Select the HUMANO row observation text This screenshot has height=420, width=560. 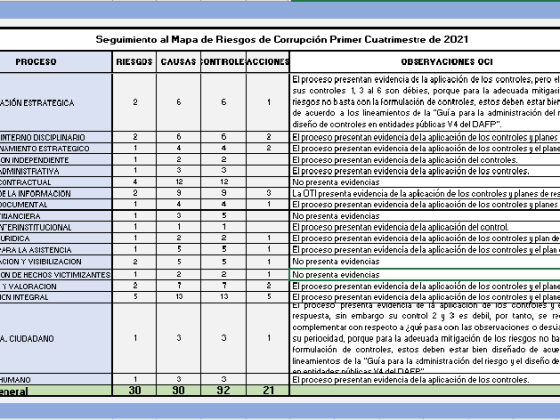point(425,379)
